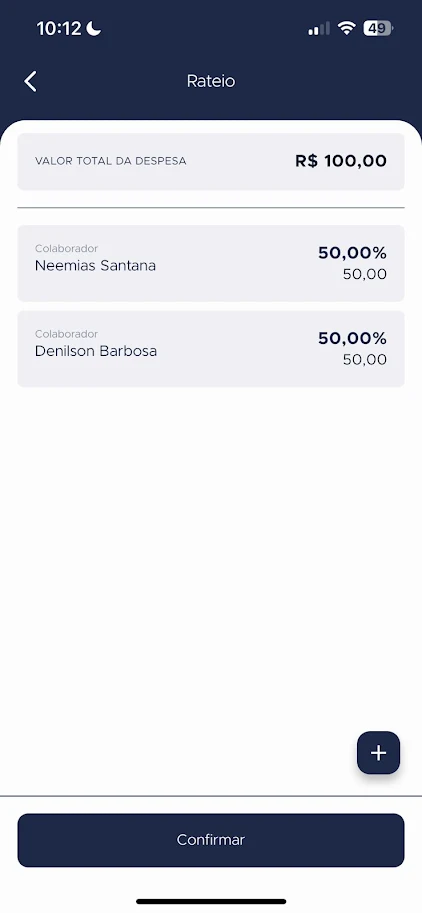Image resolution: width=422 pixels, height=913 pixels.
Task: Tap the battery indicator showing 49
Action: click(378, 28)
